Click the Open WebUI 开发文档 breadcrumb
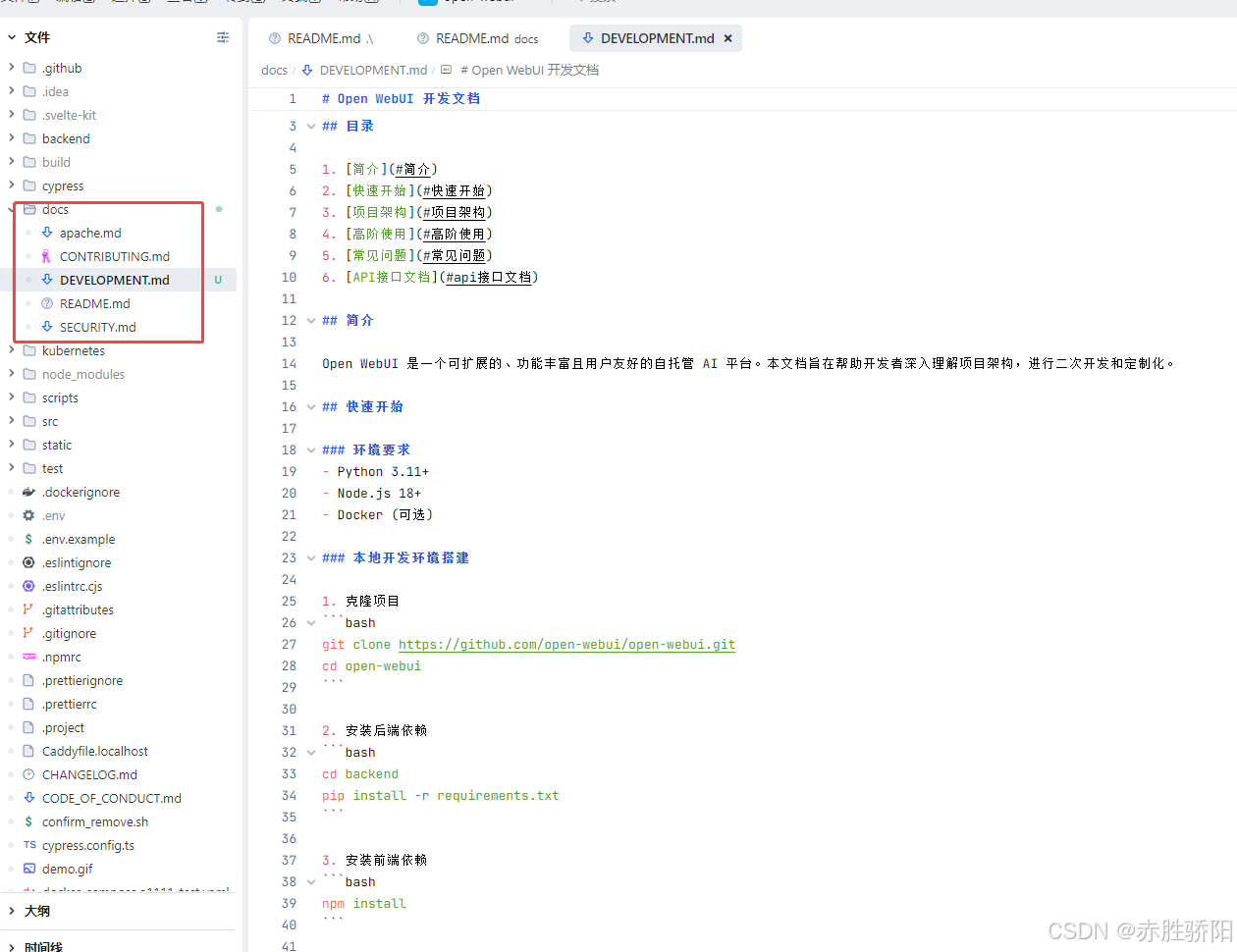This screenshot has width=1237, height=952. tap(529, 70)
